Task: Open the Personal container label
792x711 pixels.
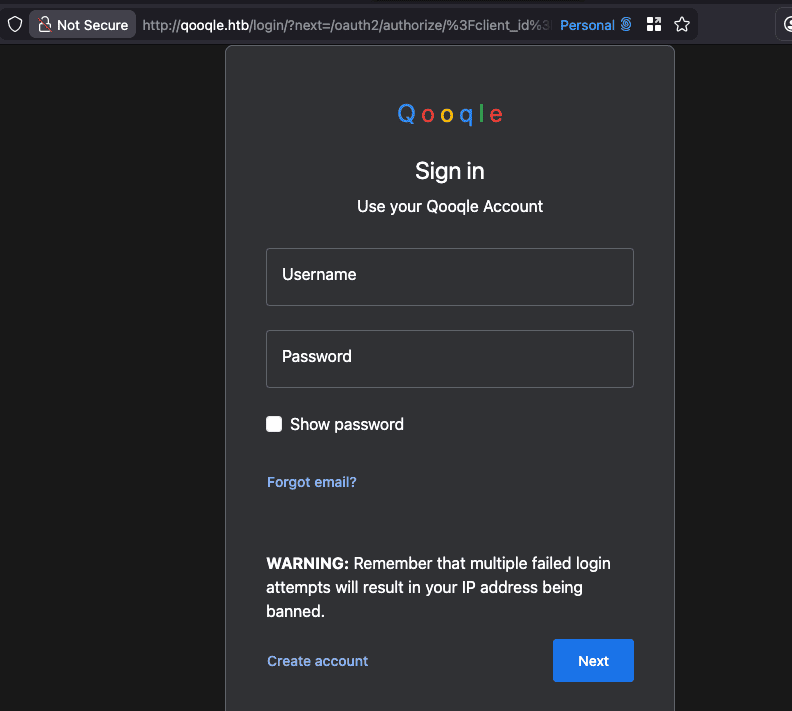Action: click(587, 25)
